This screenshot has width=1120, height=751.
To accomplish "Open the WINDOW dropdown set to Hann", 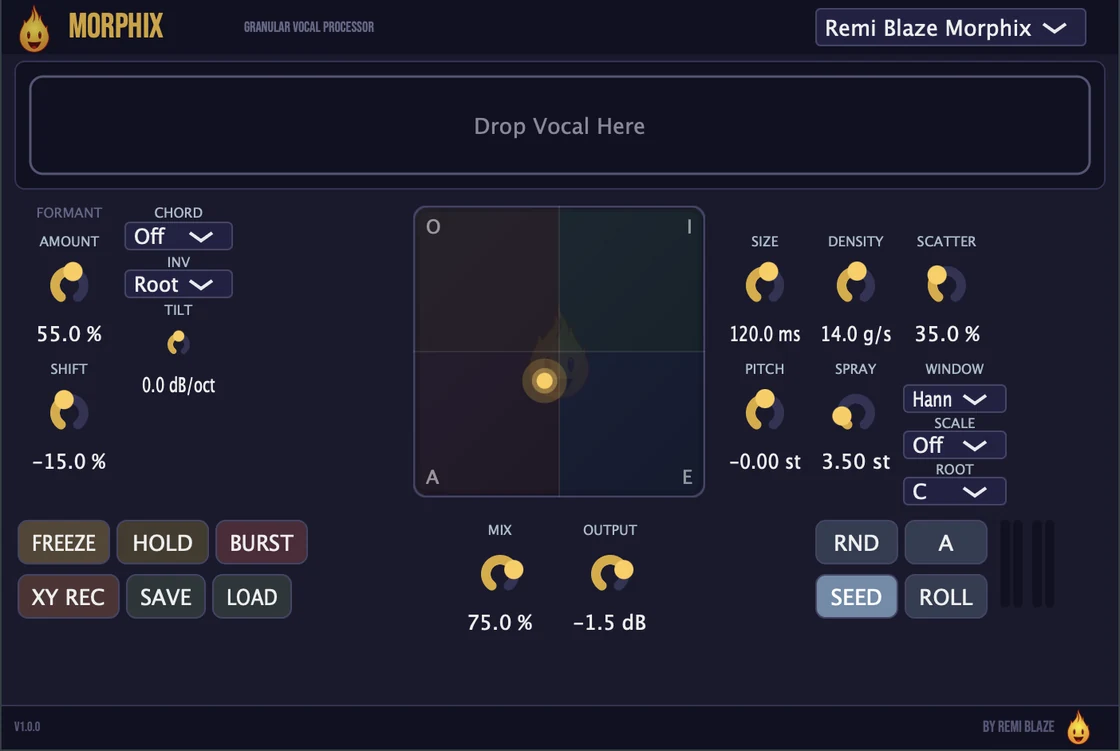I will [x=954, y=399].
